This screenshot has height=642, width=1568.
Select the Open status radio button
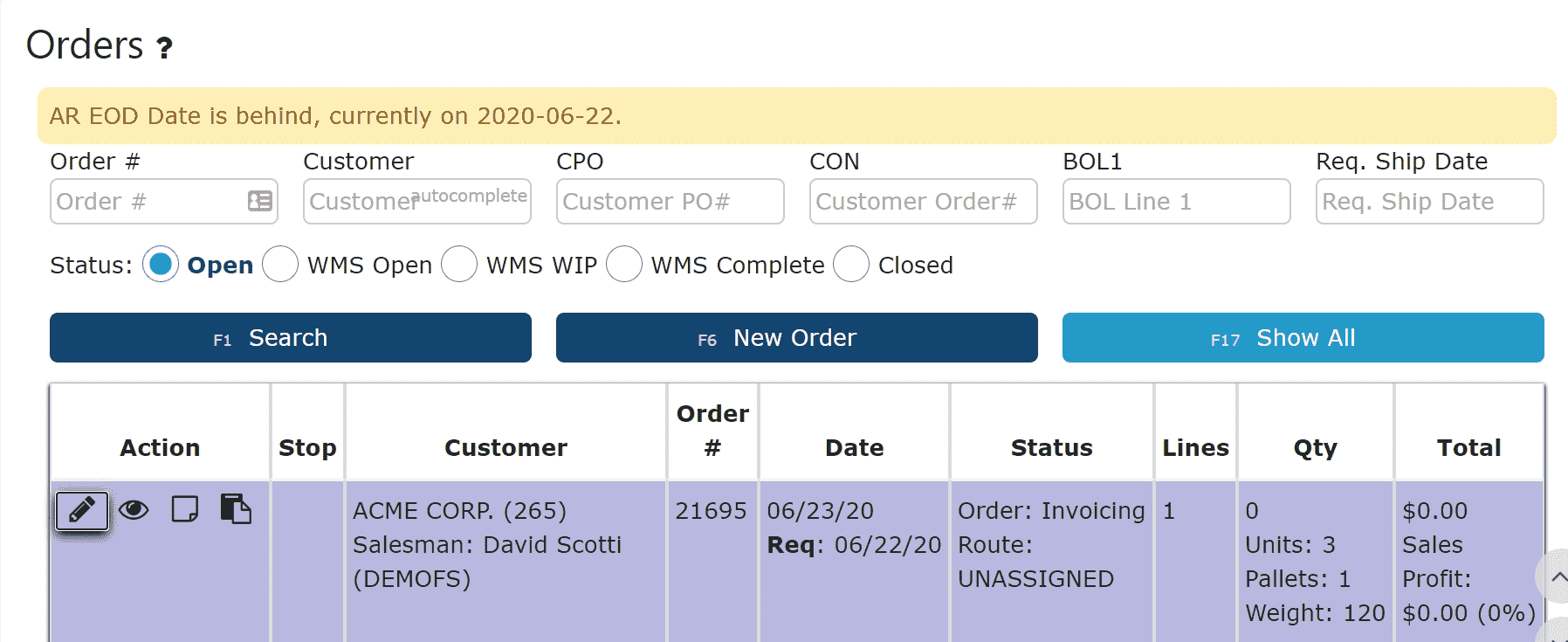click(161, 264)
